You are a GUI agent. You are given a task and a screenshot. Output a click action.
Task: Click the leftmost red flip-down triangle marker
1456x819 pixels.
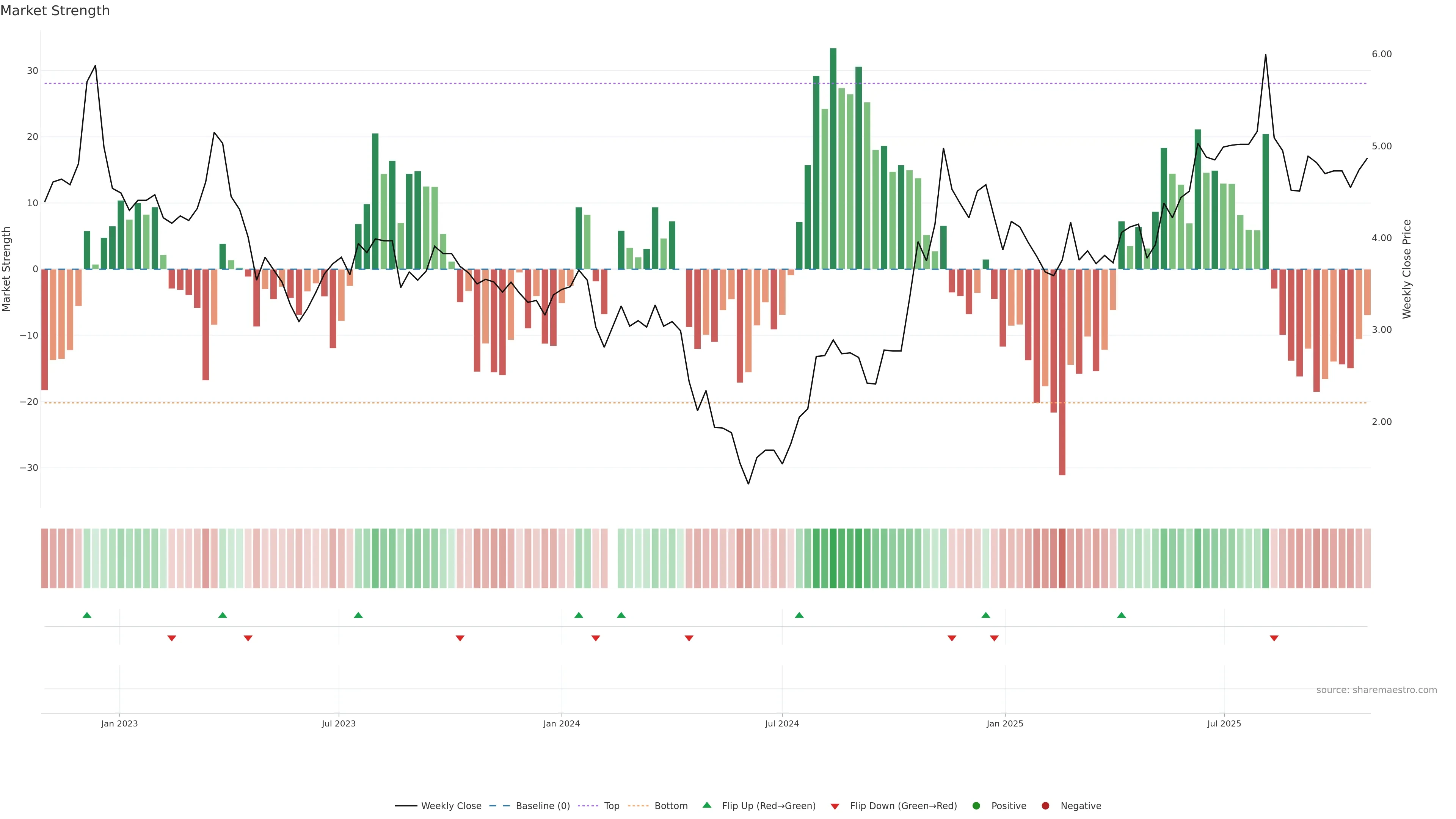172,638
